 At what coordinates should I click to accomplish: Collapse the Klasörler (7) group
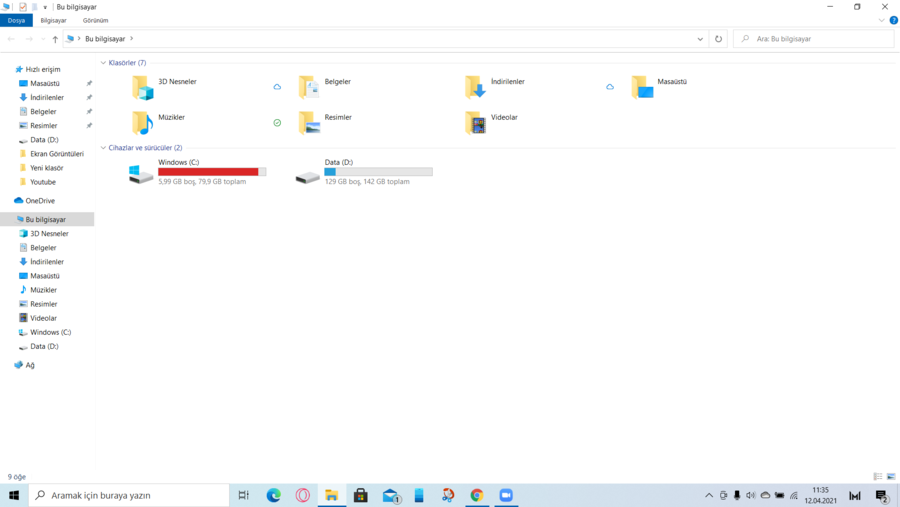pyautogui.click(x=103, y=63)
